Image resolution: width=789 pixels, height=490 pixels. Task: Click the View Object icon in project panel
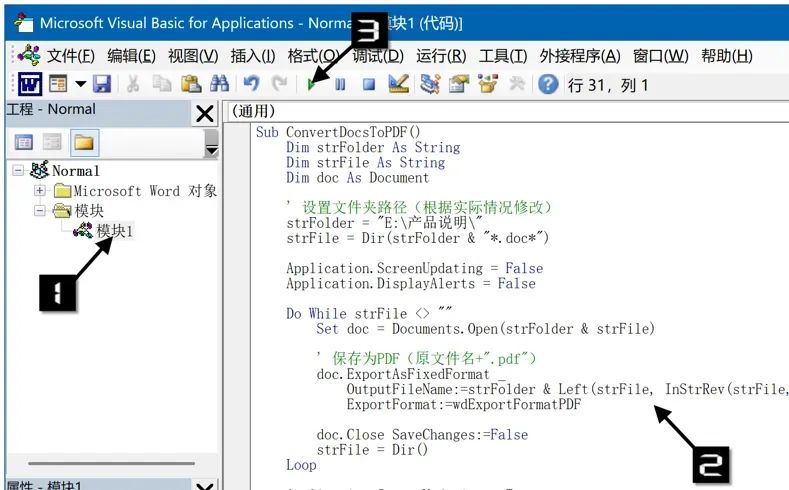(x=52, y=143)
